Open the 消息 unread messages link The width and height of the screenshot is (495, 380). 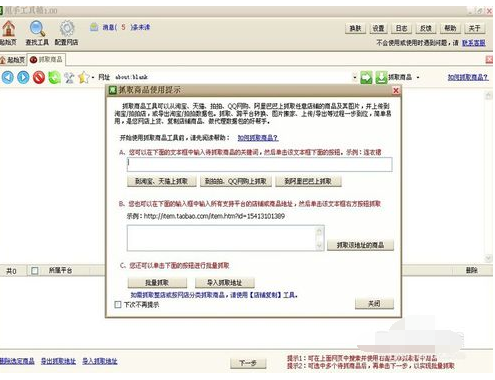coord(126,27)
